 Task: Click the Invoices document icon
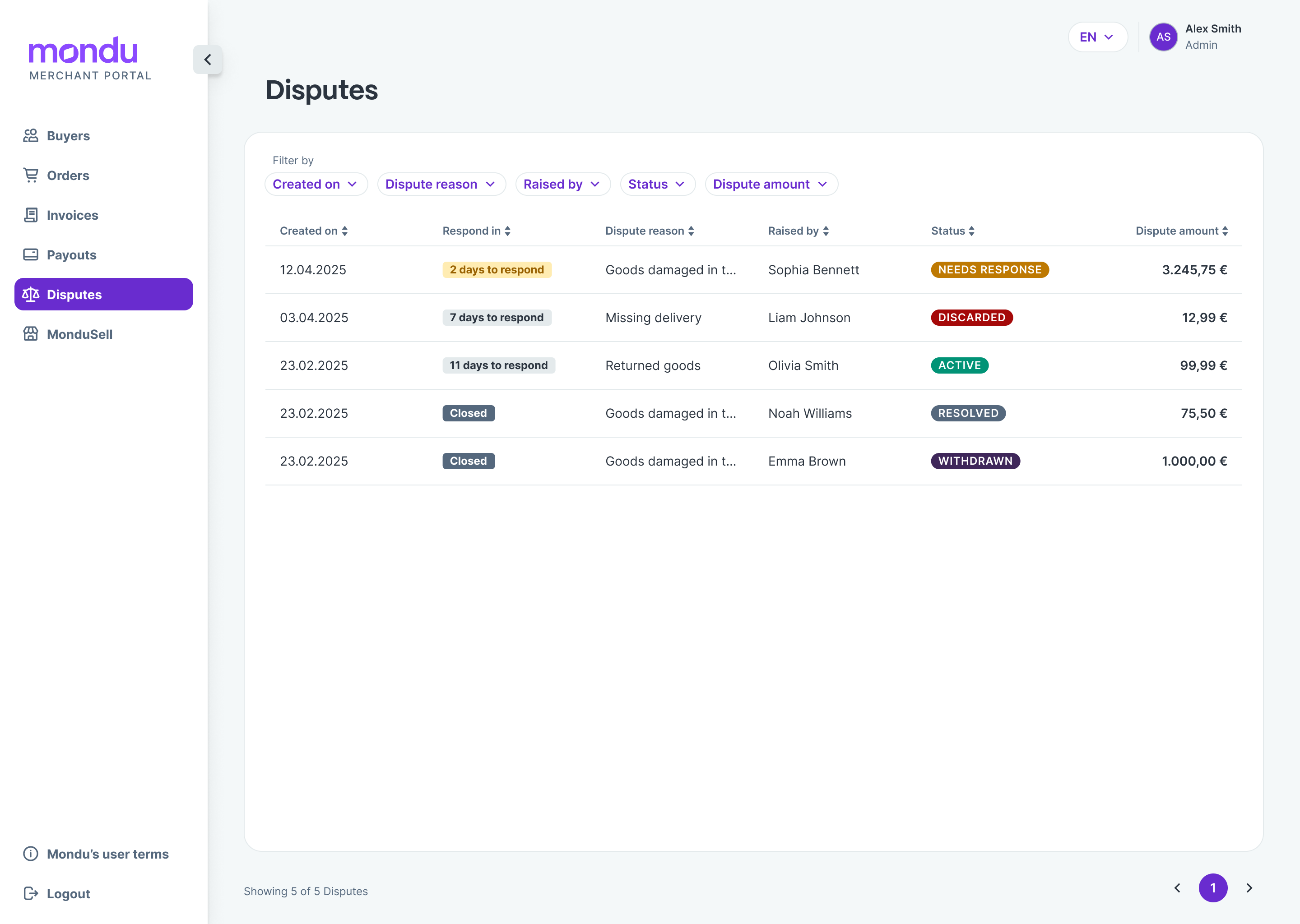point(31,215)
